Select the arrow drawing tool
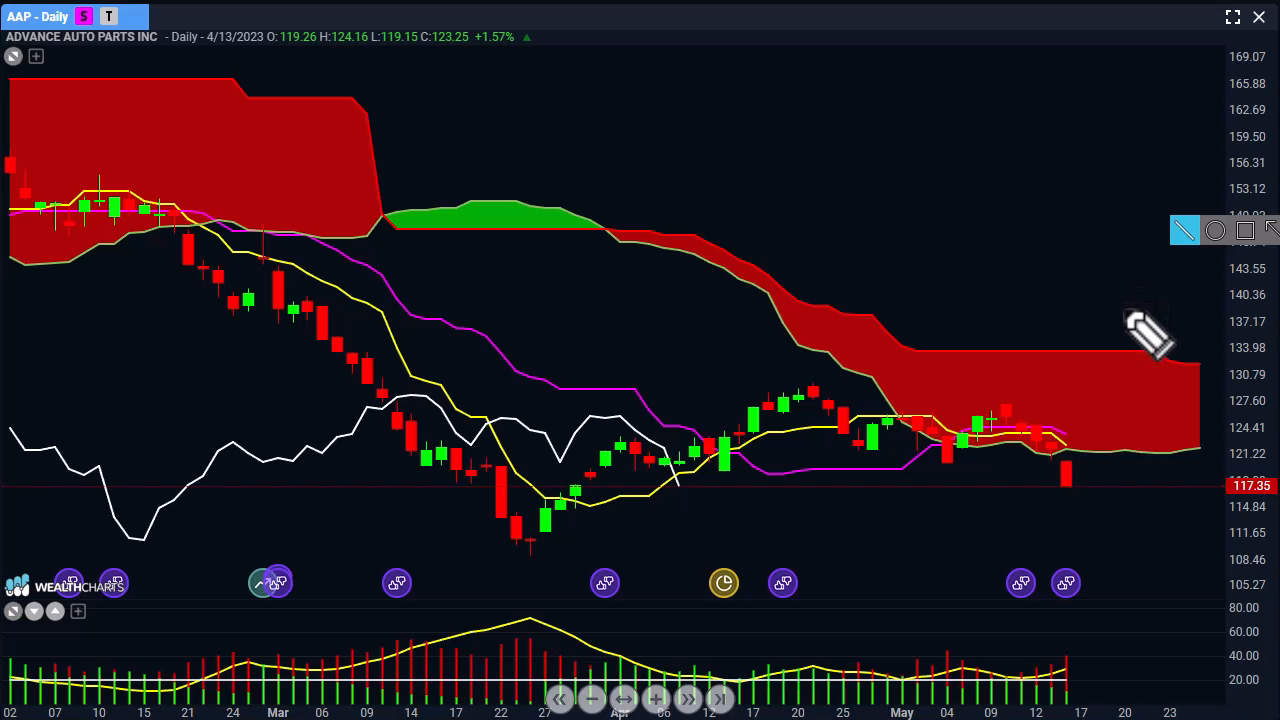 [1271, 231]
